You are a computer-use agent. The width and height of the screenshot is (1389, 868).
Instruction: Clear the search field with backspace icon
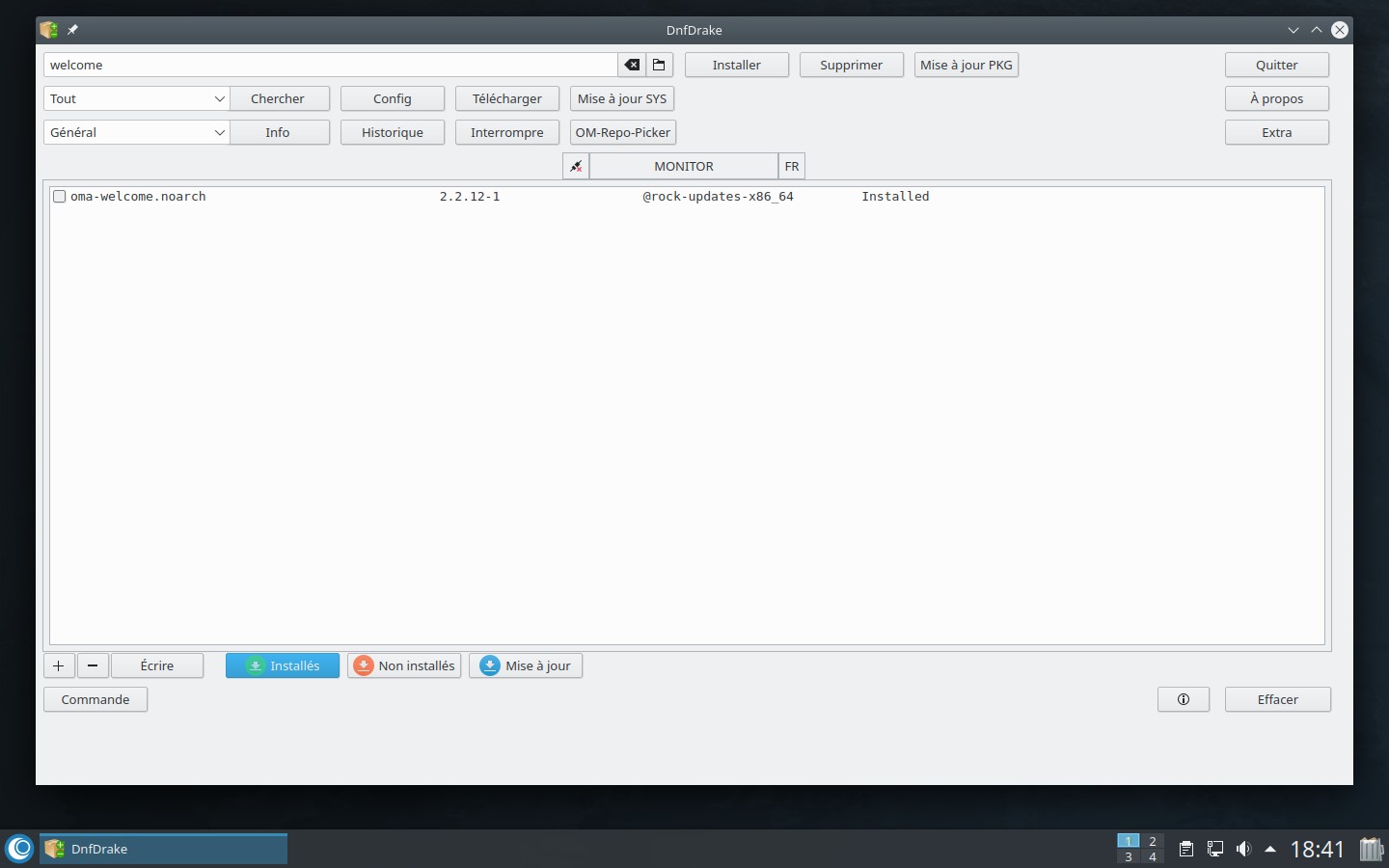[632, 65]
